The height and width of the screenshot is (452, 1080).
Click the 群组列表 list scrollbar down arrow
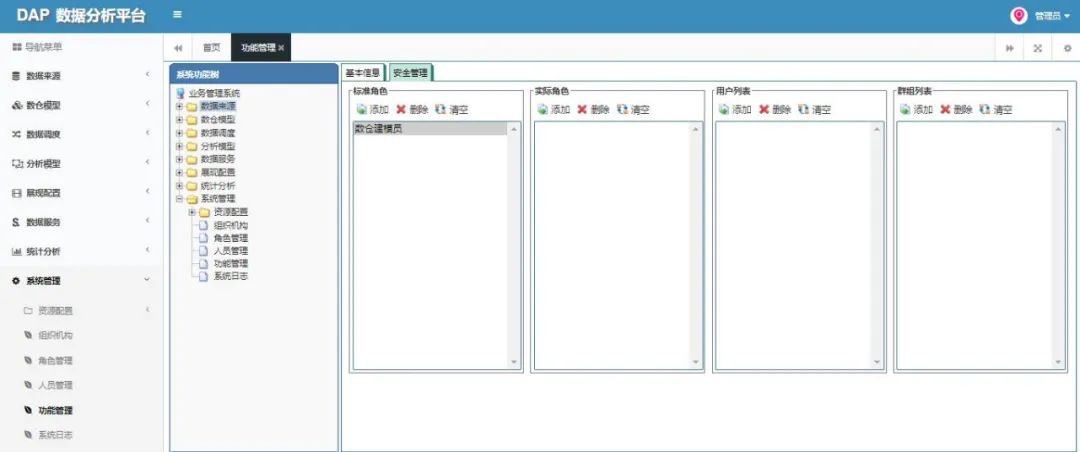point(1058,362)
